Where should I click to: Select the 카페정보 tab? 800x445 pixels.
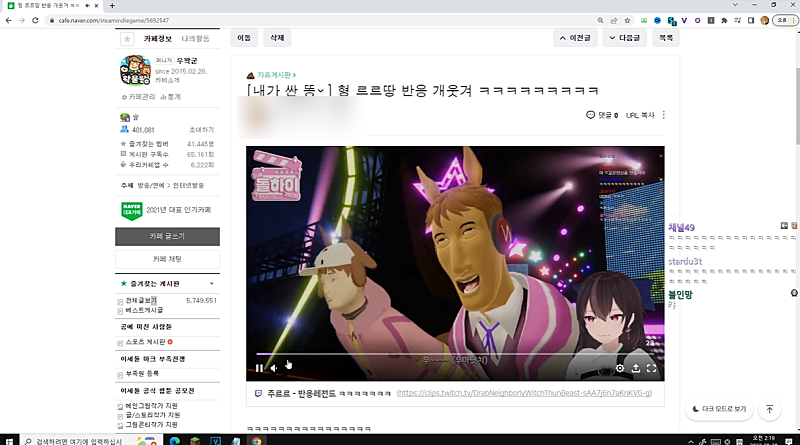(158, 39)
